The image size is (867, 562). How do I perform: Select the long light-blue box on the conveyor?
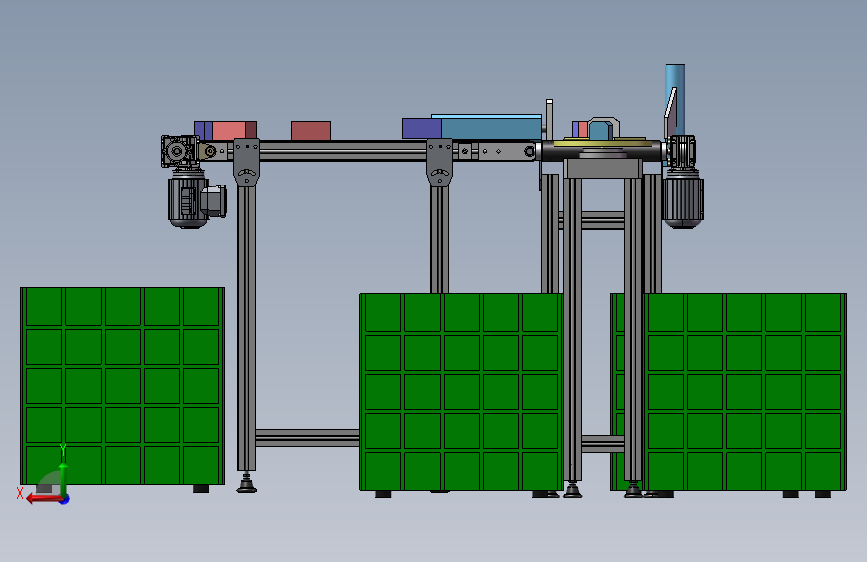(x=486, y=127)
